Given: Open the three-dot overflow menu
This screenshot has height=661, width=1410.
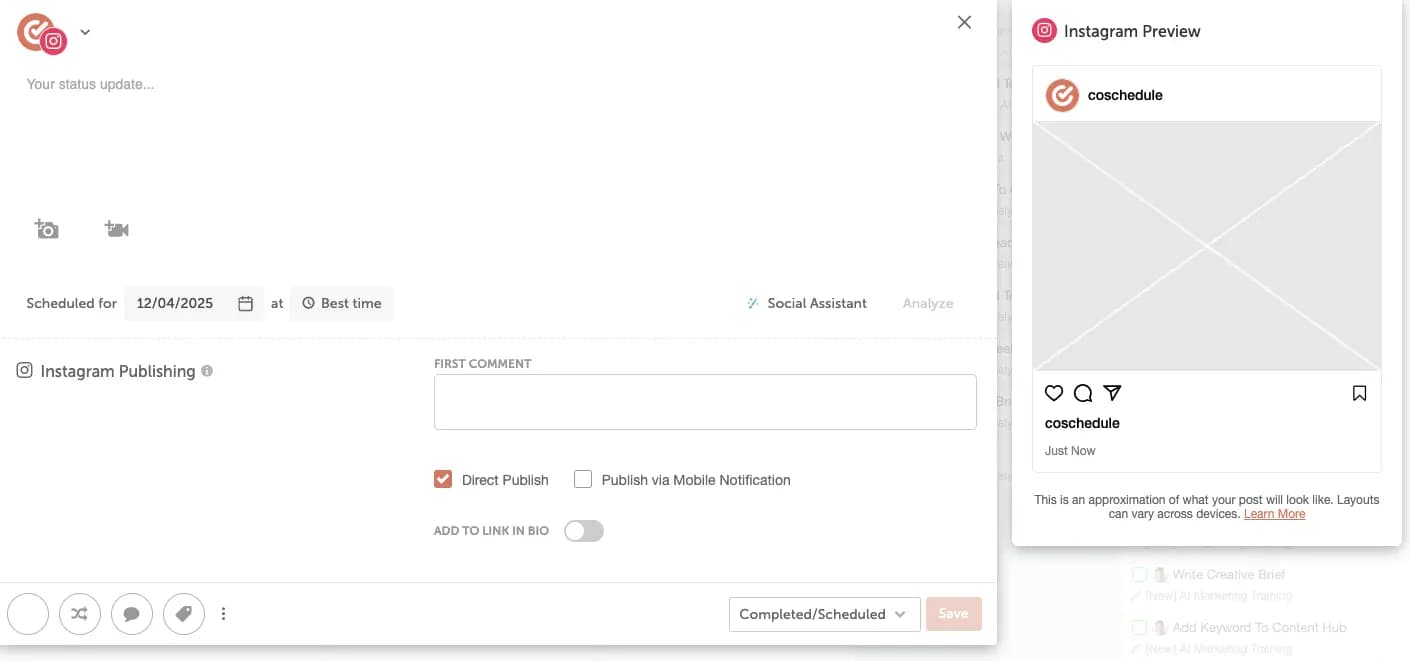Looking at the screenshot, I should coord(223,613).
